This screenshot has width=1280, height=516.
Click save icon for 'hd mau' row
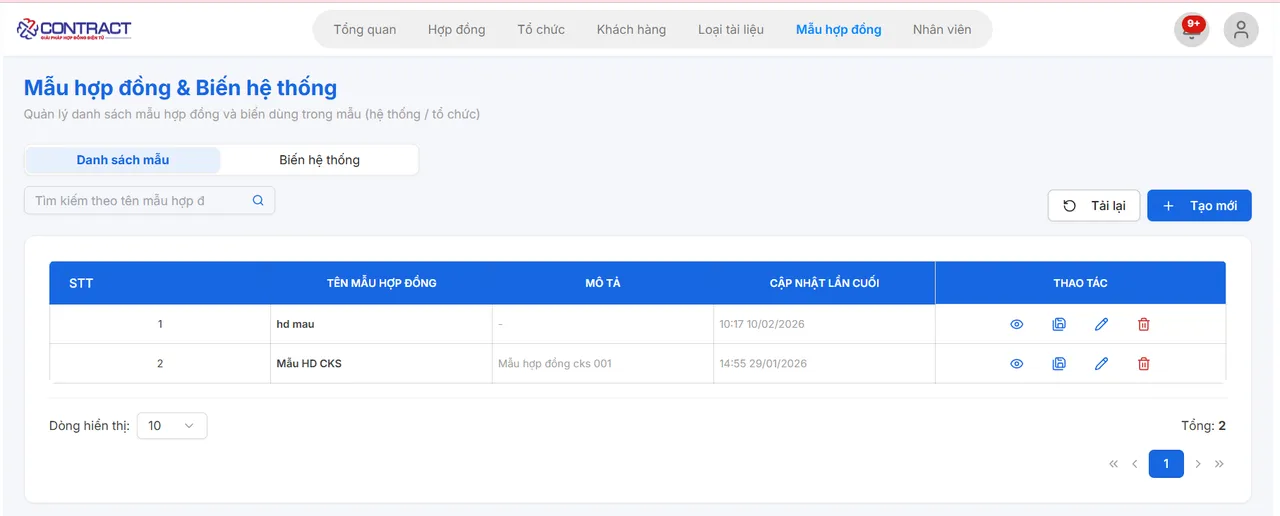[x=1059, y=324]
